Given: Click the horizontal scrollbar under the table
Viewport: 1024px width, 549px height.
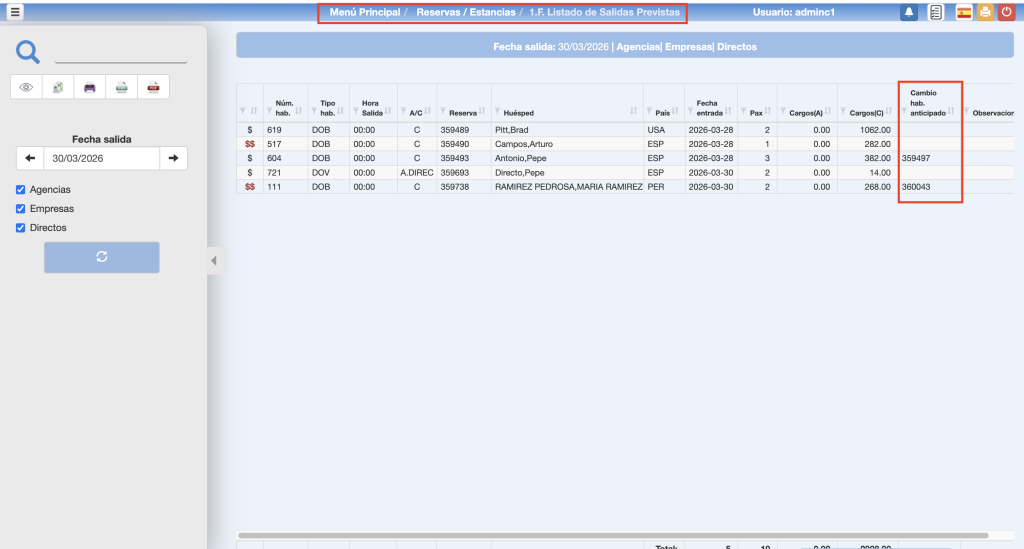Looking at the screenshot, I should tap(612, 535).
